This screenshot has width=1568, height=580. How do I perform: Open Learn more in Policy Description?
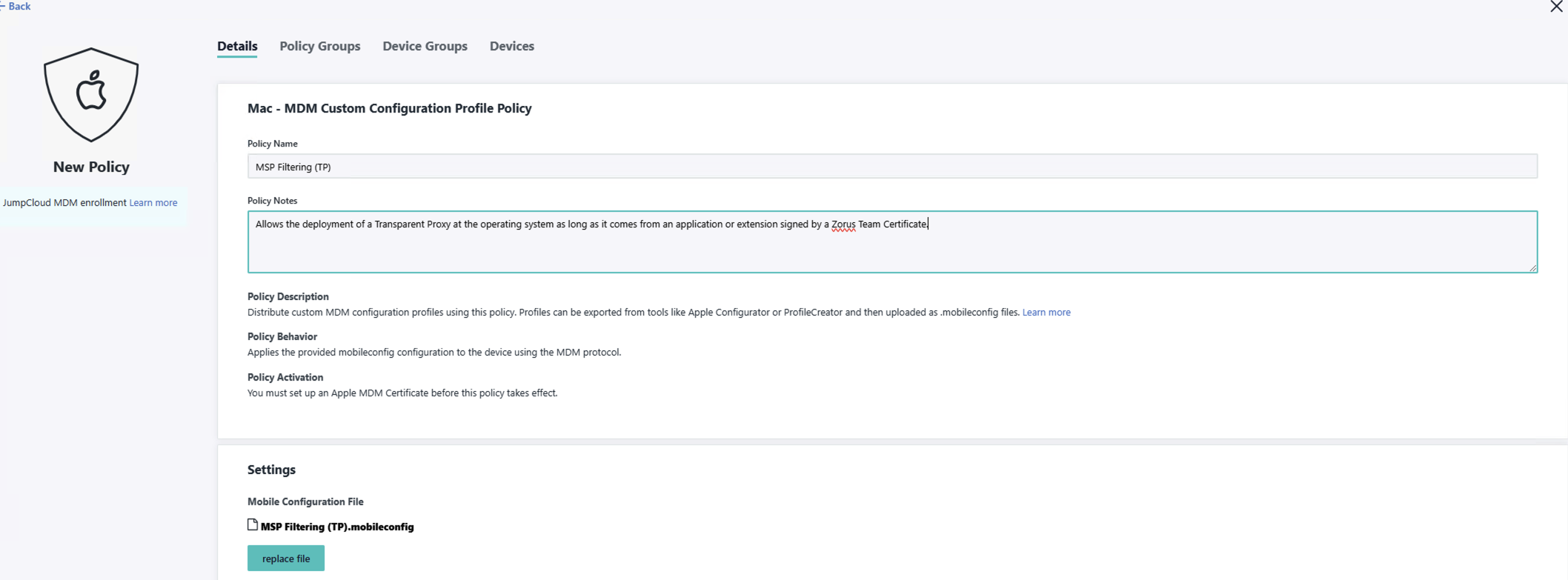[1046, 312]
